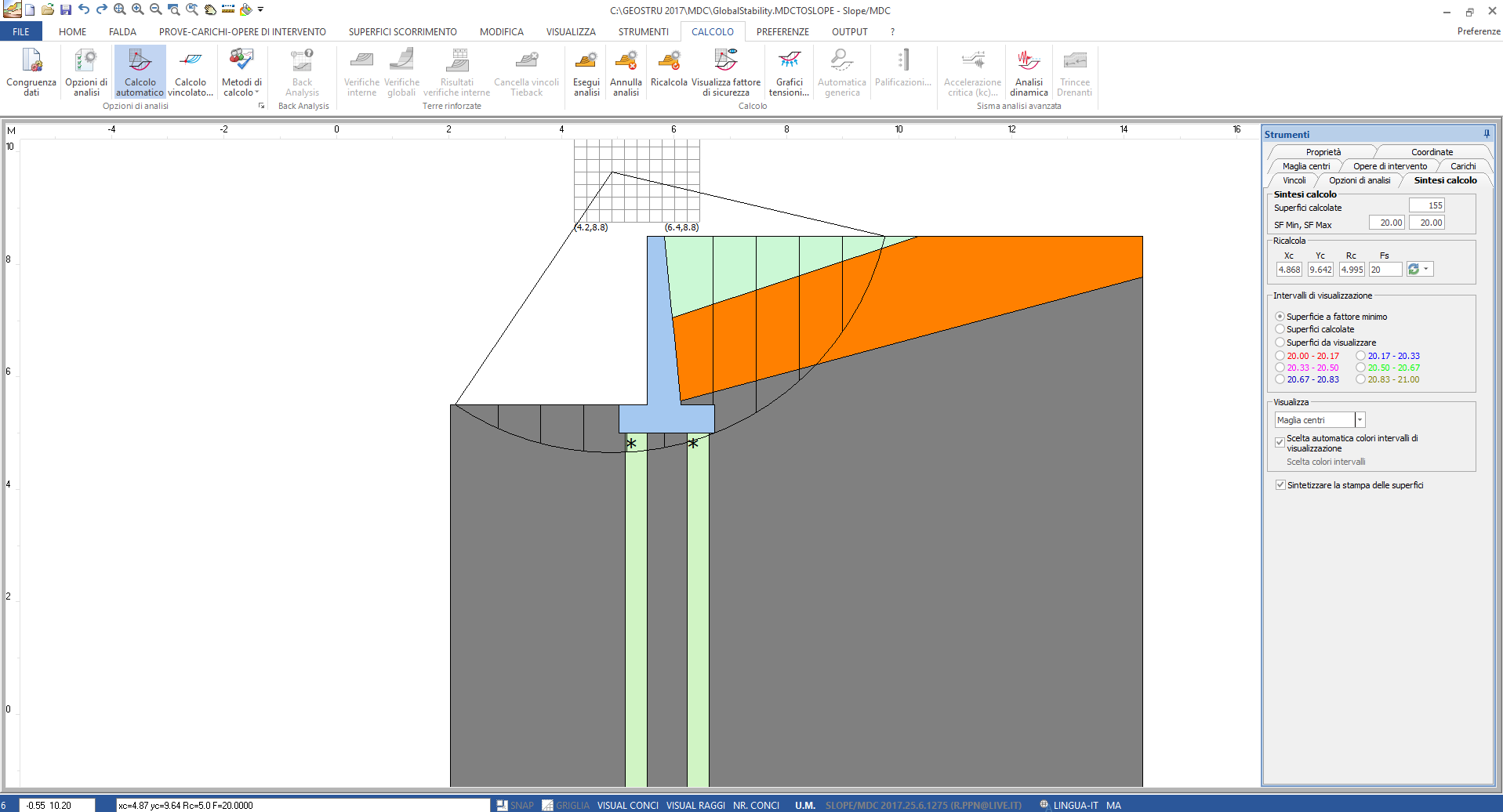
Task: Edit the Superfici calcolate count field
Action: click(x=1426, y=205)
